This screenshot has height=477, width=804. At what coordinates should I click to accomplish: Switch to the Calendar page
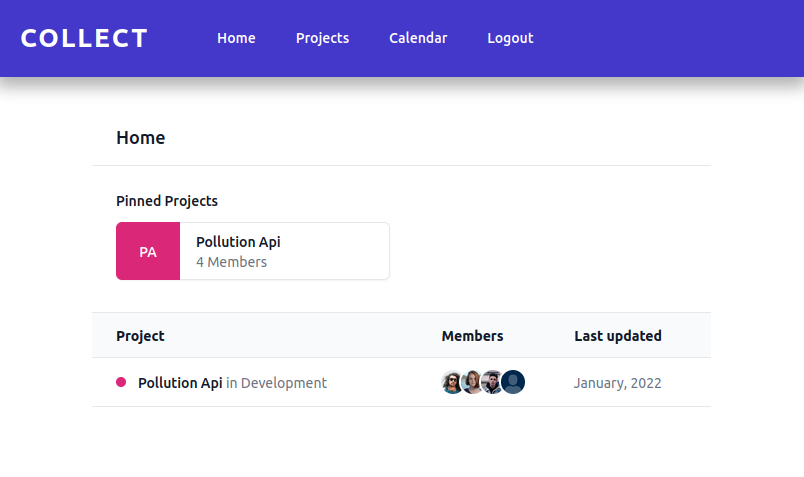click(418, 38)
